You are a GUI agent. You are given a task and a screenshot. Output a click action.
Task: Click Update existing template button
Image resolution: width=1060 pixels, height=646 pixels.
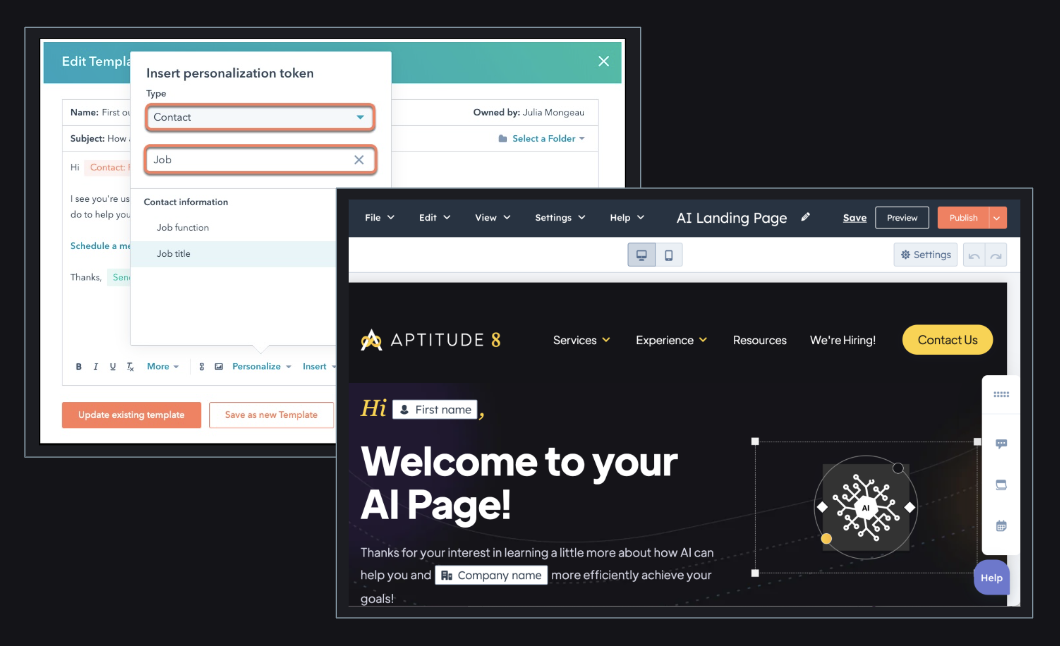click(131, 415)
